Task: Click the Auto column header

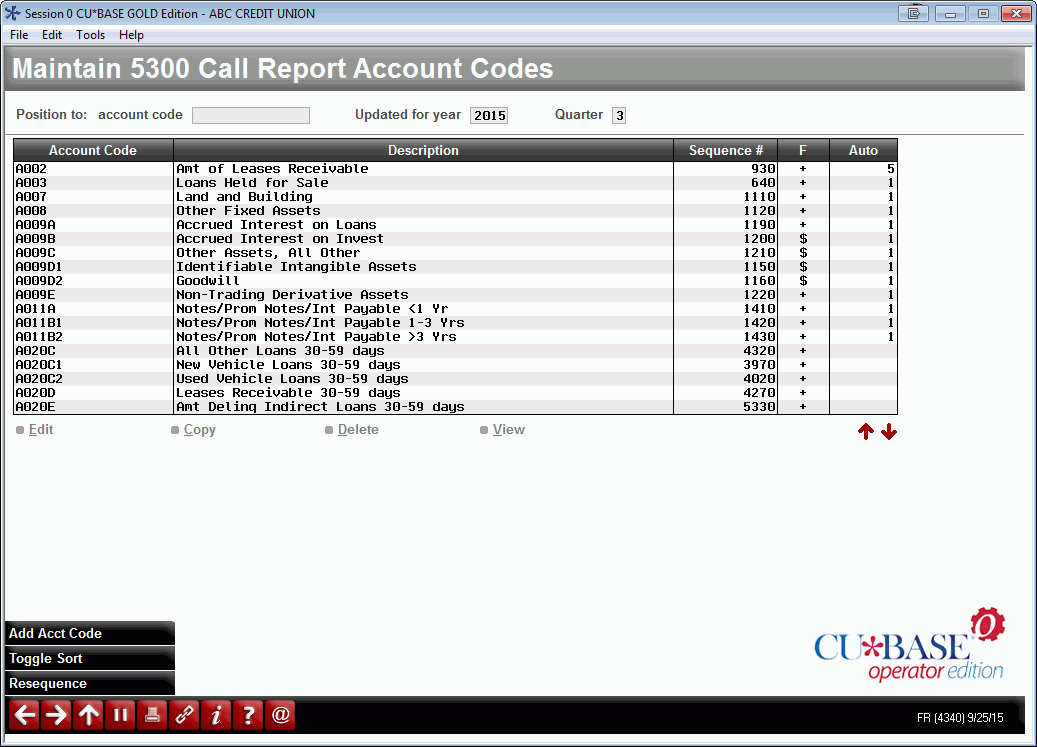Action: click(x=863, y=150)
